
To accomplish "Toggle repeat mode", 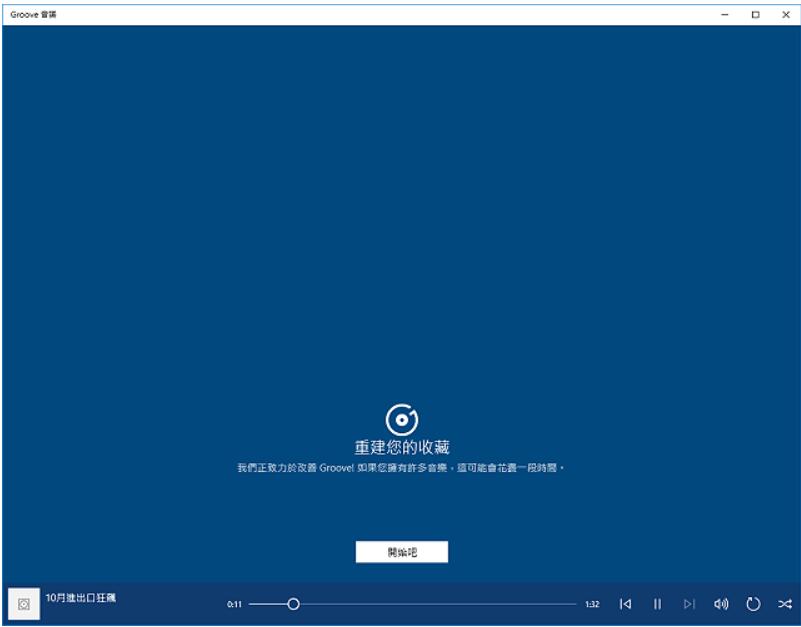I will click(753, 604).
